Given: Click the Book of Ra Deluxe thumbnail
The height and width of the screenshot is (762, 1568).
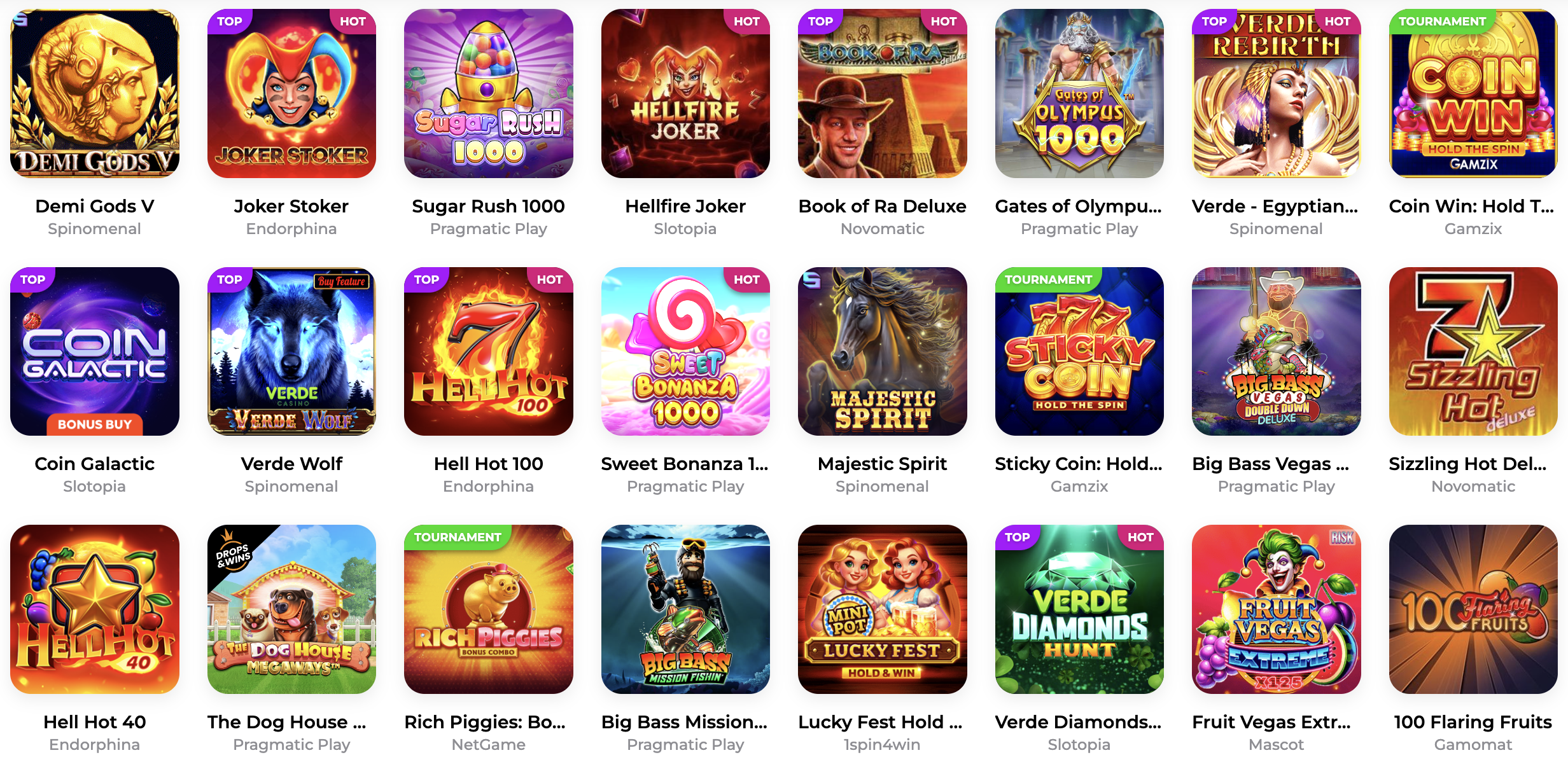Looking at the screenshot, I should point(883,94).
